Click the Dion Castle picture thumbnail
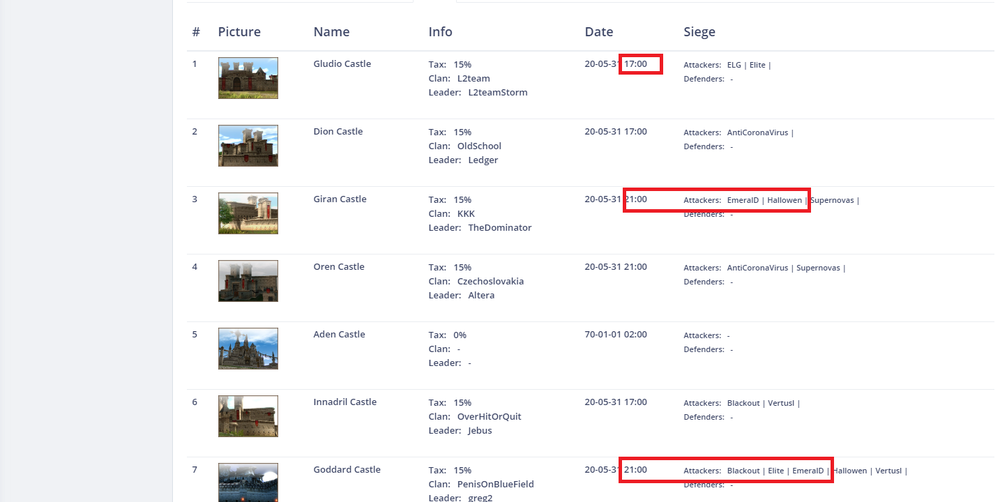Screen dimensions: 1000x502 click(x=248, y=146)
